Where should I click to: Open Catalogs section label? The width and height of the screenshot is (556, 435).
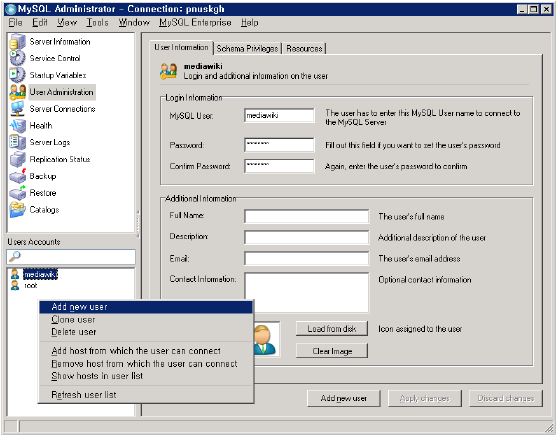44,210
